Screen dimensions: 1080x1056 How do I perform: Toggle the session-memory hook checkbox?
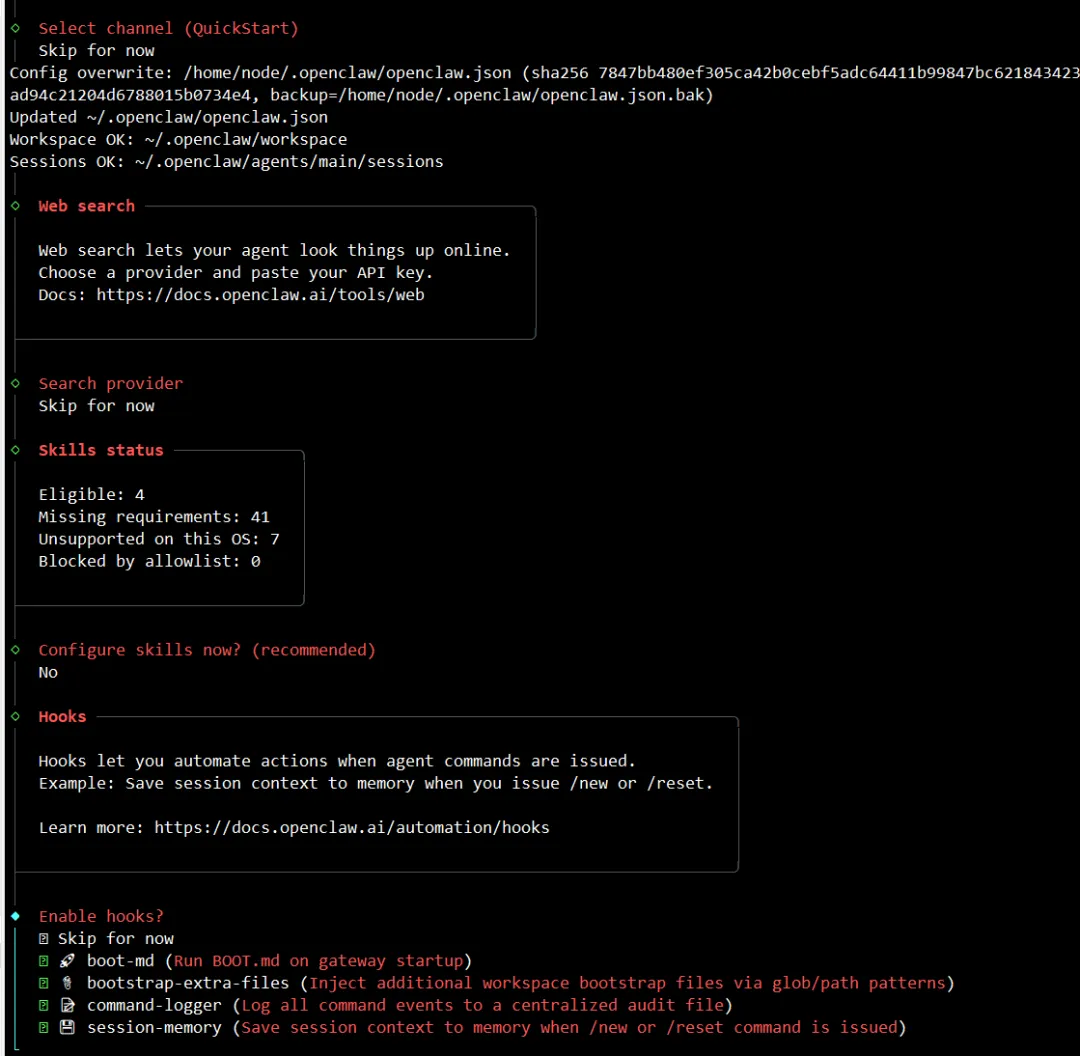point(43,1027)
